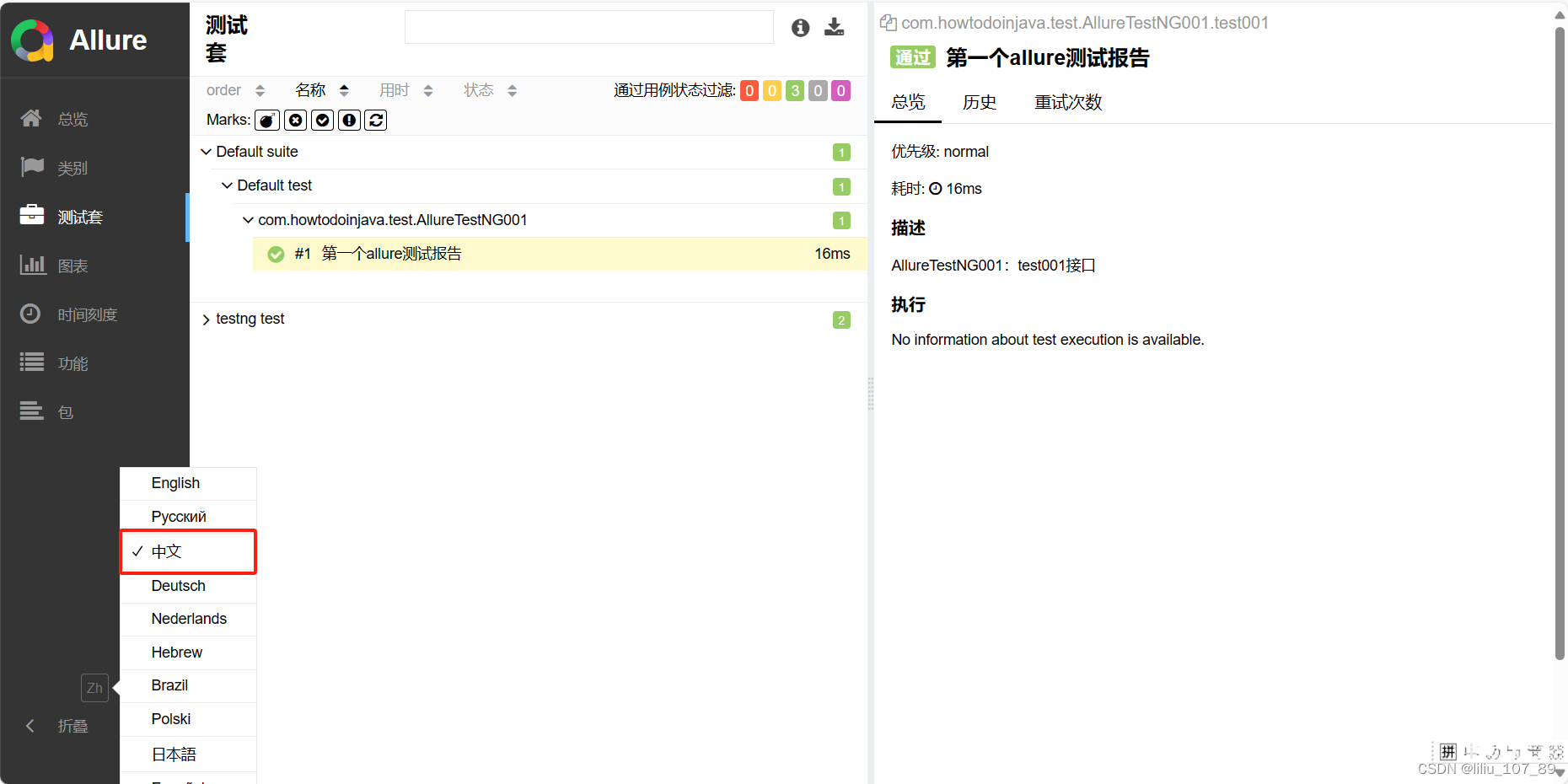Click the testng test count badge 2
This screenshot has height=784, width=1568.
[x=841, y=320]
